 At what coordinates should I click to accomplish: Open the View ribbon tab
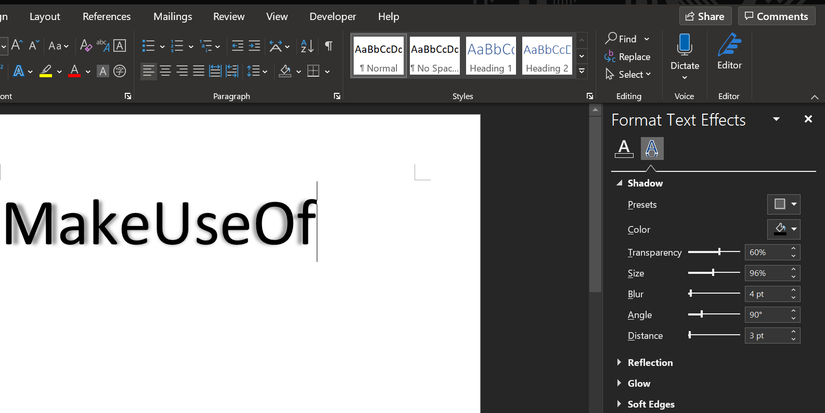click(277, 16)
